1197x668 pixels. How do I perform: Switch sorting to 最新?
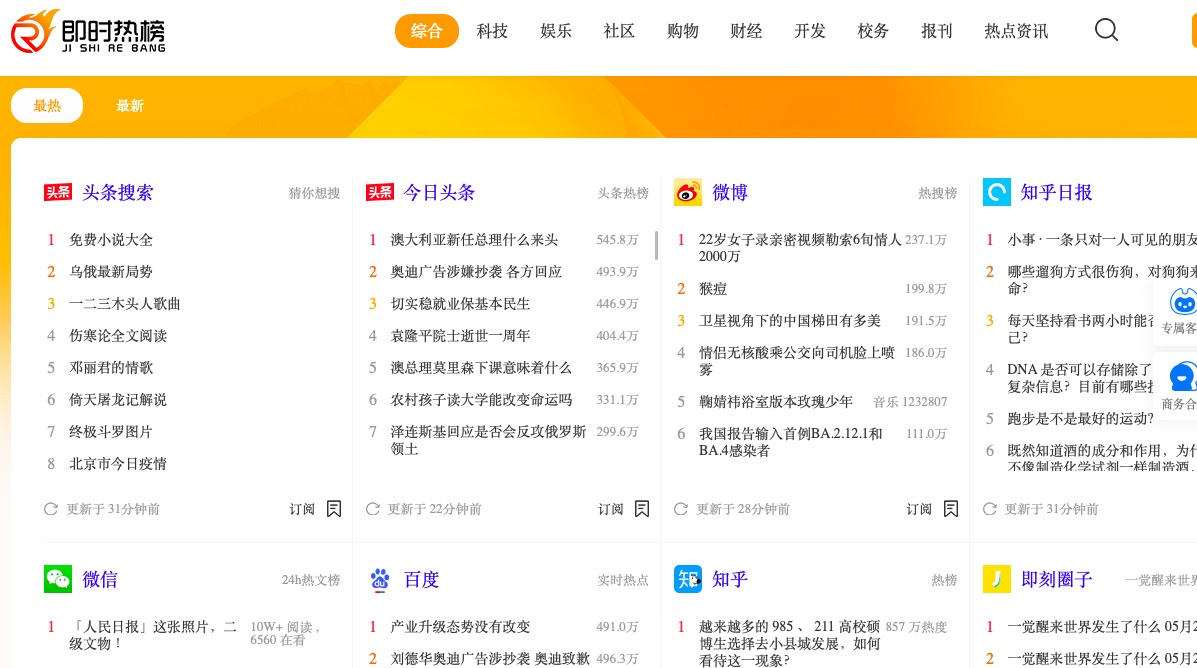coord(130,105)
